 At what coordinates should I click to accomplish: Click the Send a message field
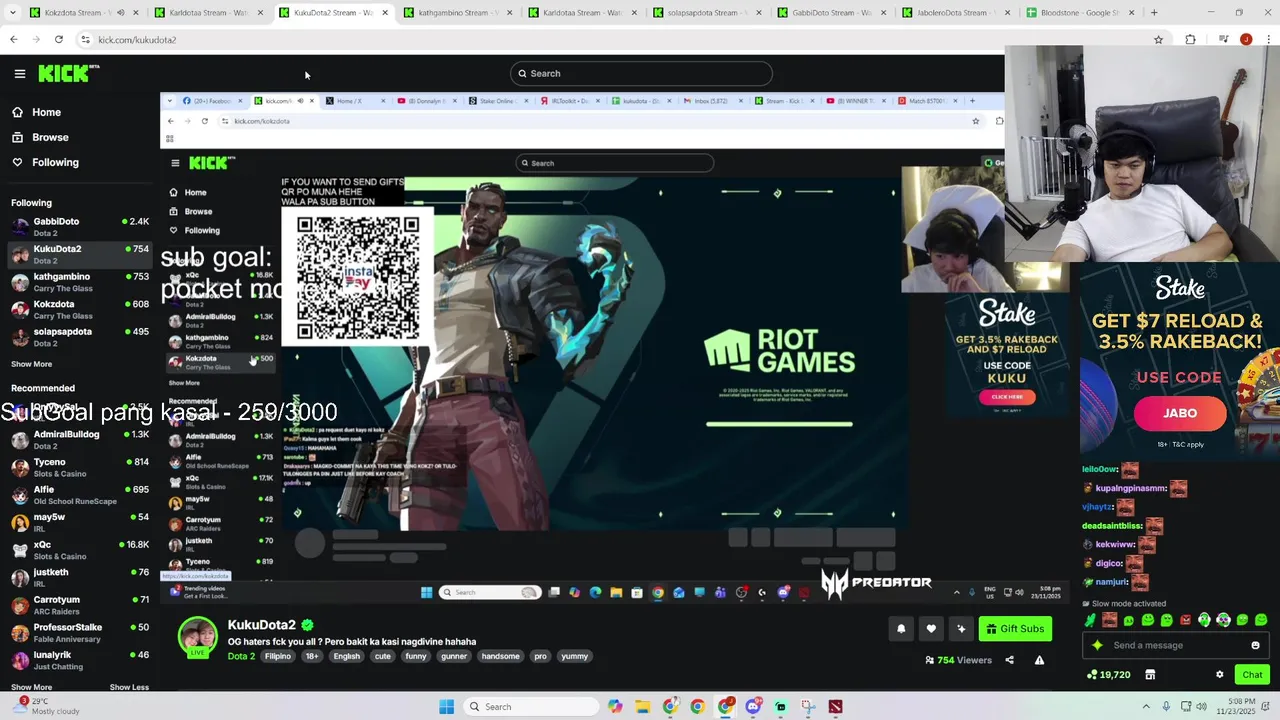click(1175, 645)
